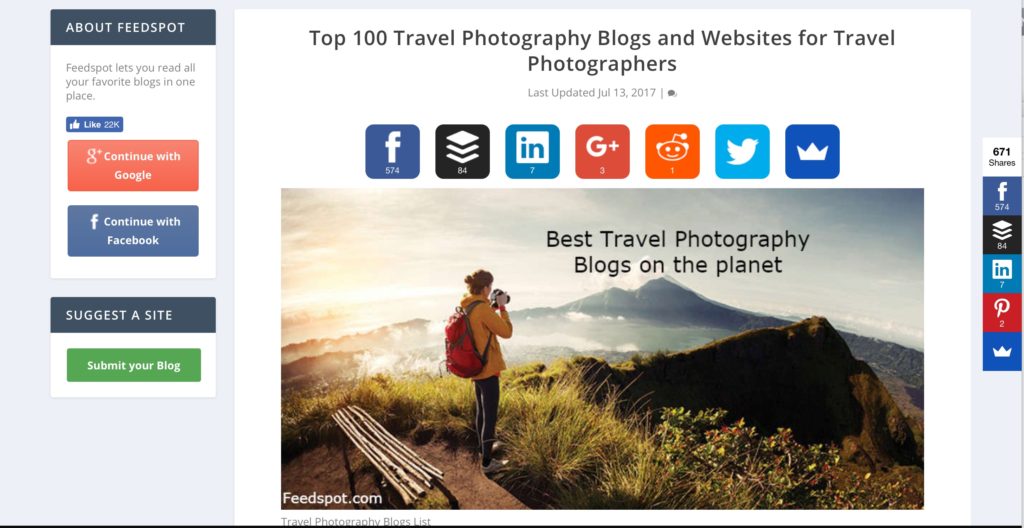
Task: Click Pinterest icon in side share bar
Action: coord(1002,312)
